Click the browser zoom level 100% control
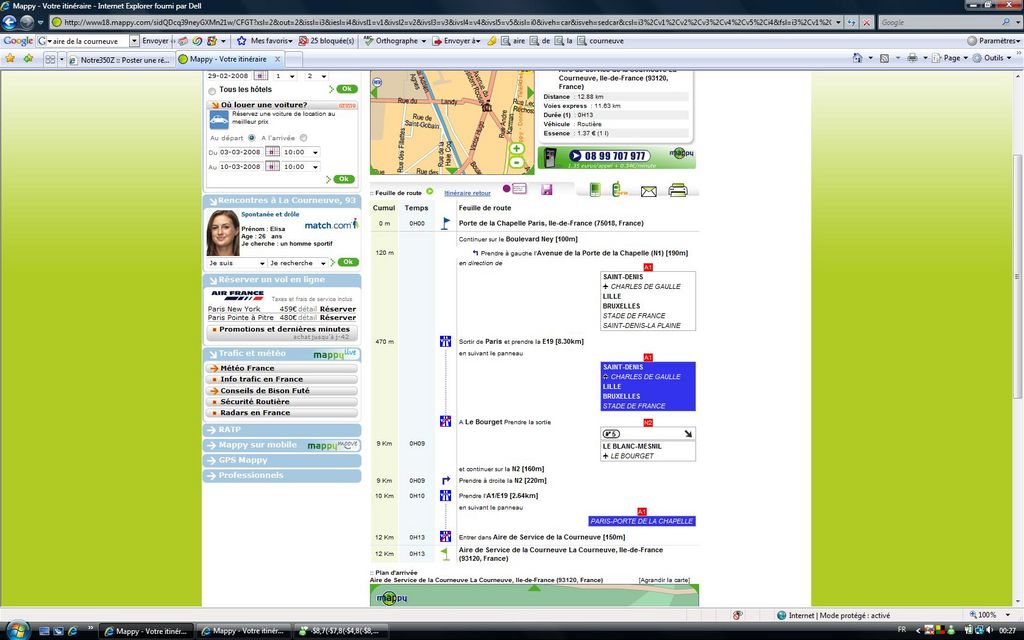Image resolution: width=1024 pixels, height=640 pixels. [x=989, y=615]
